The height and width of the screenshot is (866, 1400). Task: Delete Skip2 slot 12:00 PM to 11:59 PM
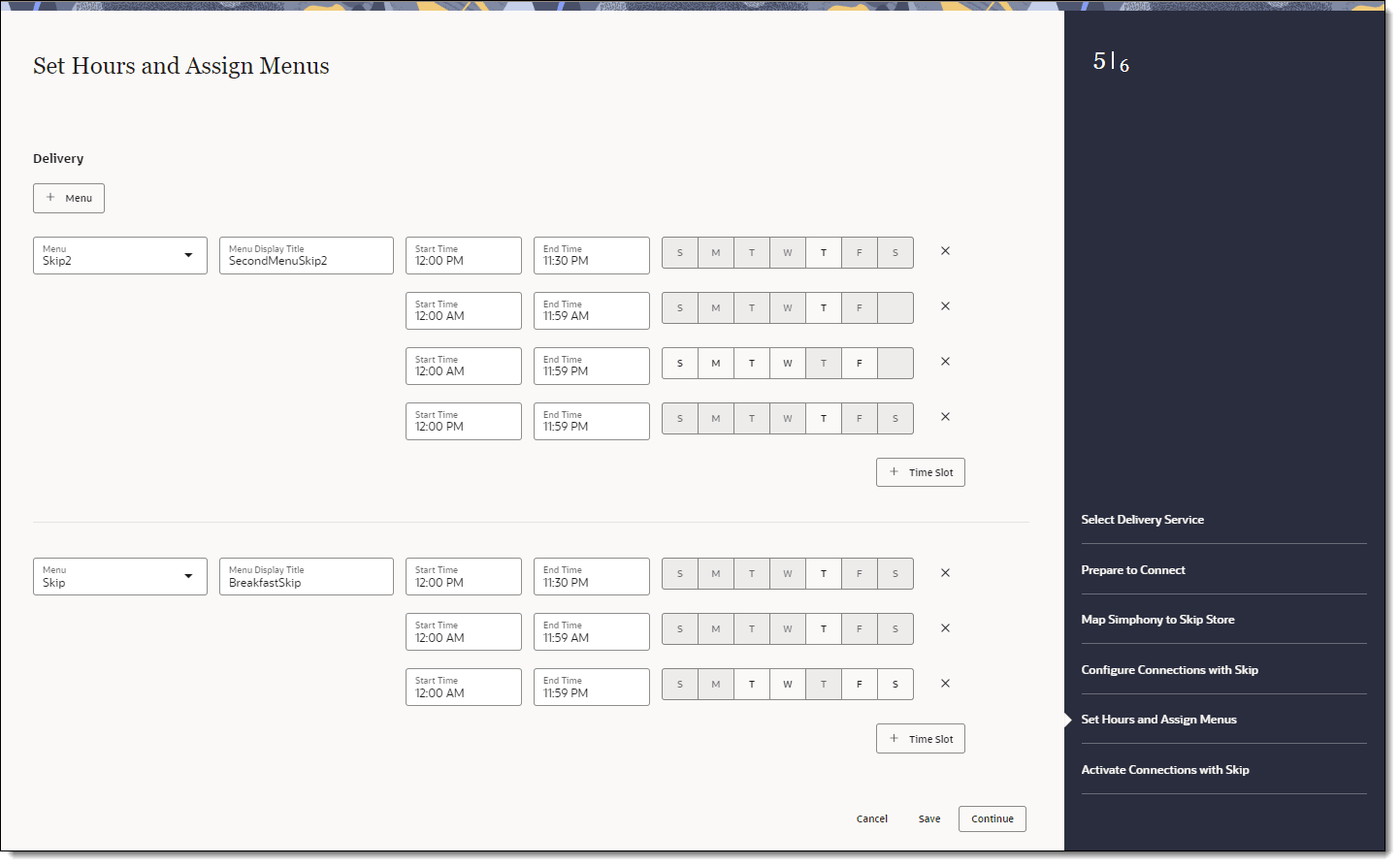945,417
